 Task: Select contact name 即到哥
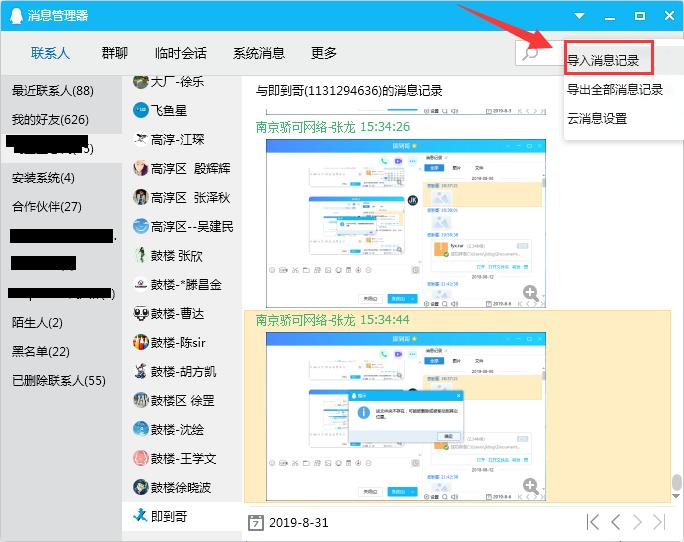click(169, 516)
